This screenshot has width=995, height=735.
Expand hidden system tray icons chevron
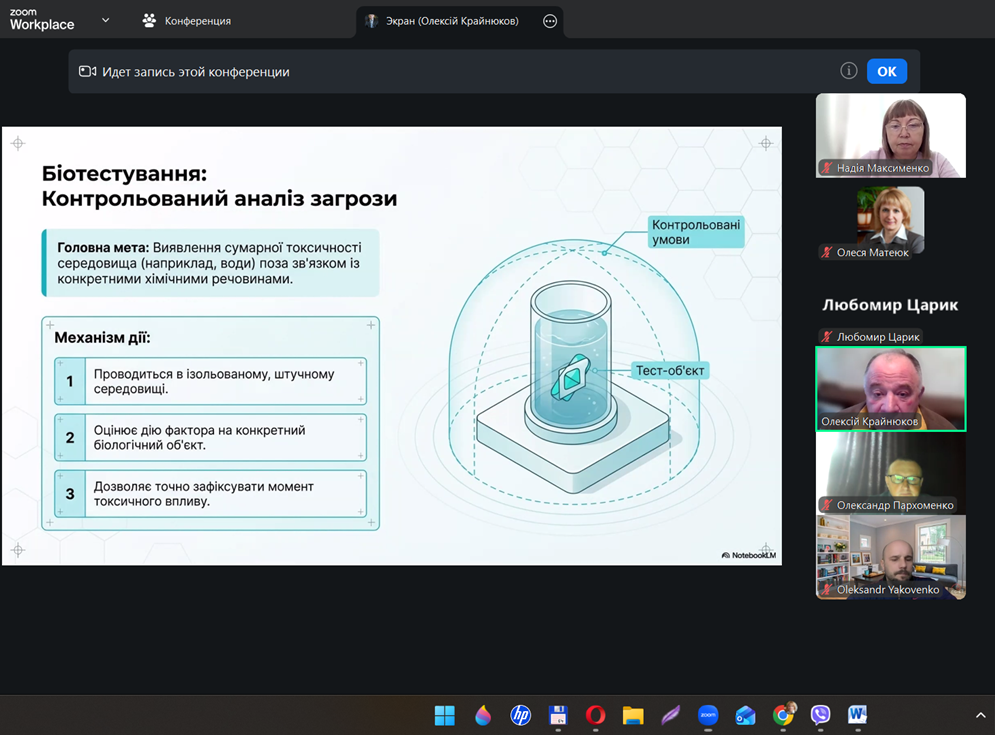pos(980,715)
